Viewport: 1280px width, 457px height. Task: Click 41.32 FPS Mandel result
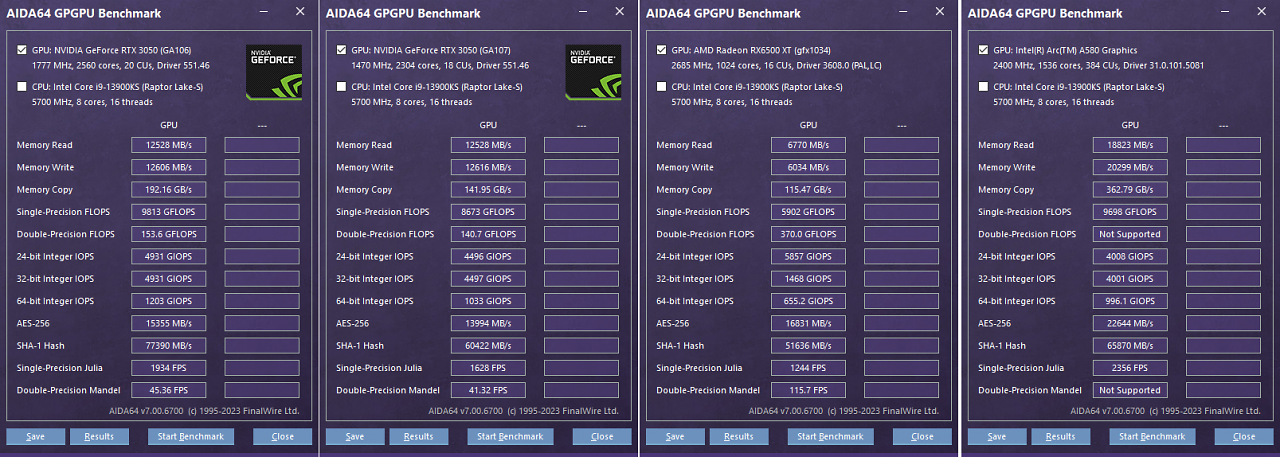[488, 390]
